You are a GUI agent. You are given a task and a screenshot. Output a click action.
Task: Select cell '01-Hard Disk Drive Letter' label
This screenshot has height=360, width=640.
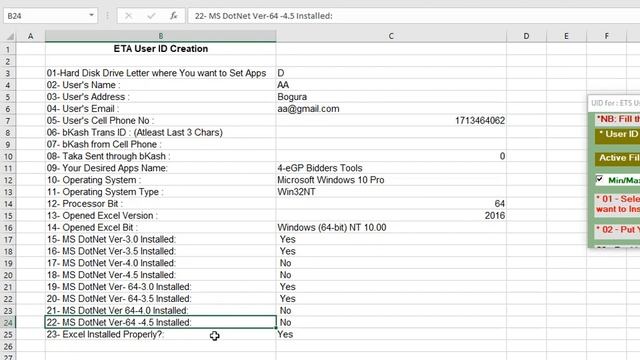[x=160, y=73]
